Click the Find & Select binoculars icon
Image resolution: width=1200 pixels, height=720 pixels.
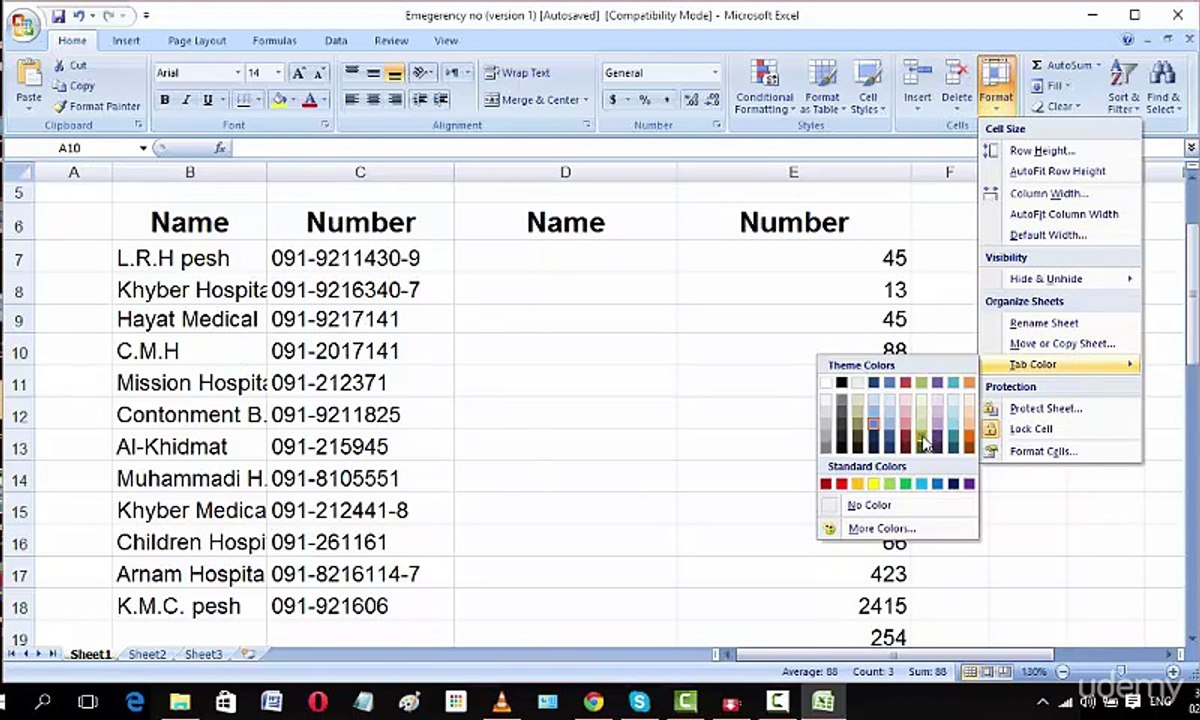coord(1162,74)
